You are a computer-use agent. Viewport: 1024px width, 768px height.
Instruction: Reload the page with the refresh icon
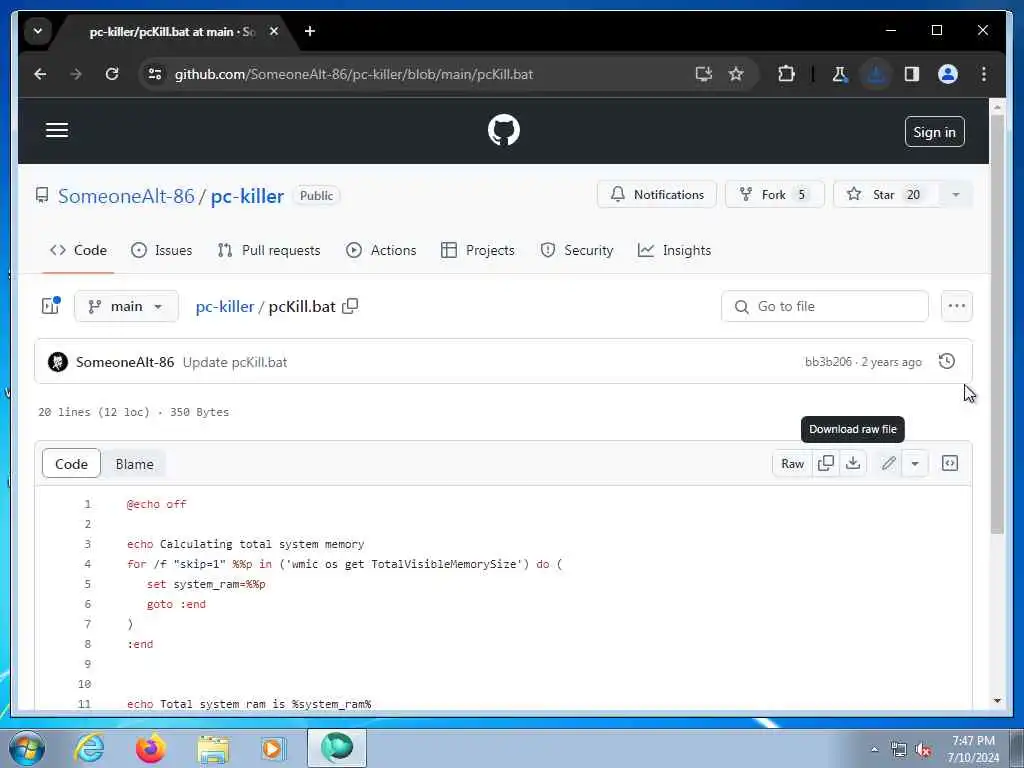112,74
